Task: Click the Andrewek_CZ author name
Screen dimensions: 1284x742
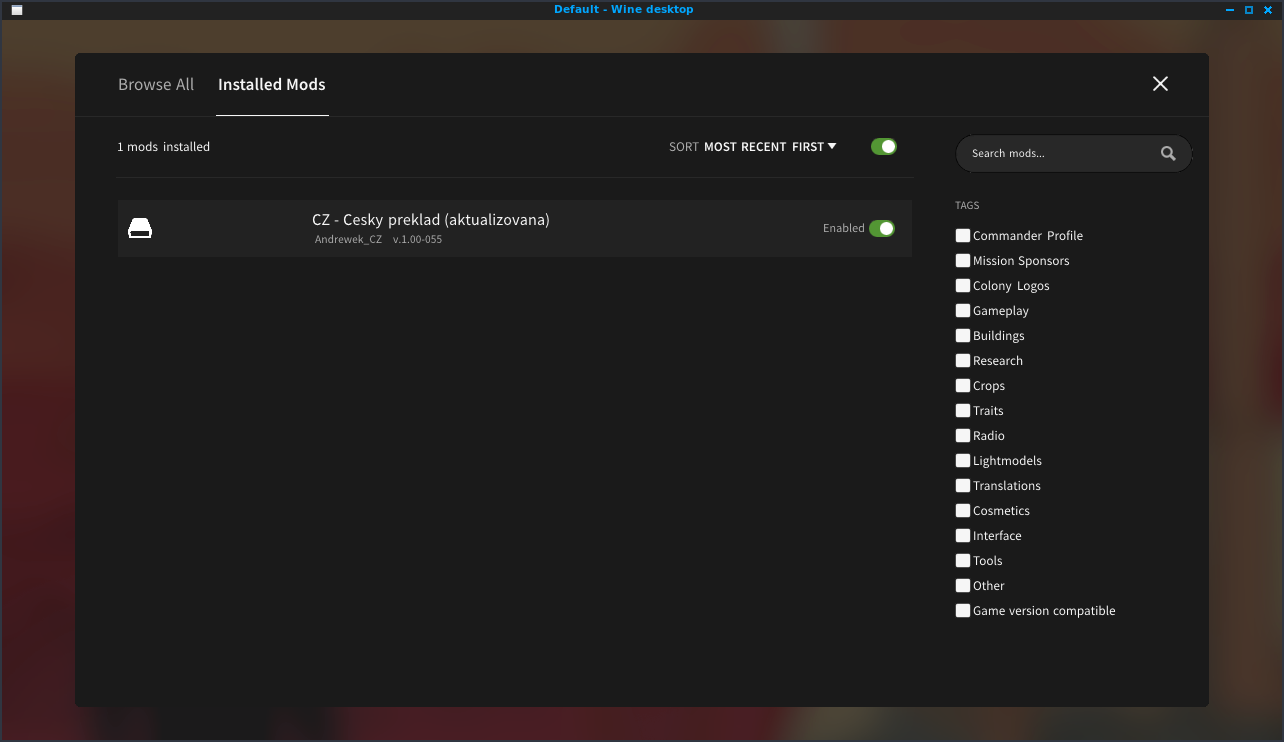Action: (348, 240)
